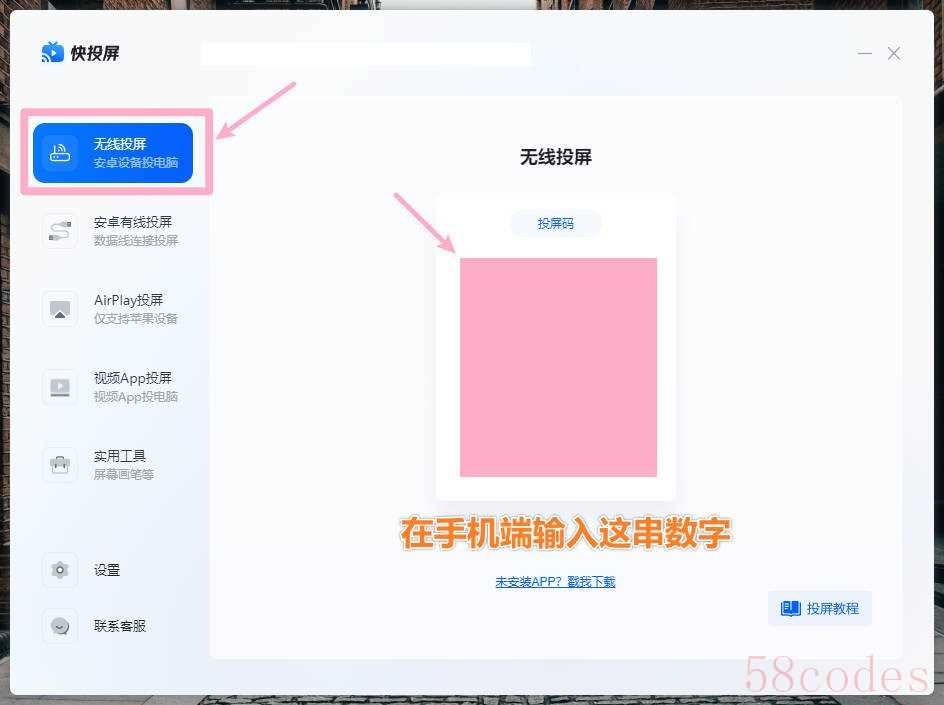Minimize the 快投屏 window
Screen dimensions: 944x705
click(x=865, y=54)
